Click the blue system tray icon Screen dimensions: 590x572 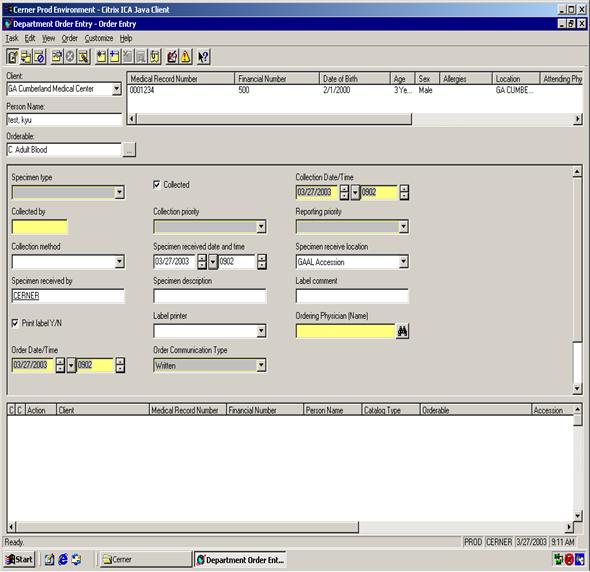pos(580,560)
